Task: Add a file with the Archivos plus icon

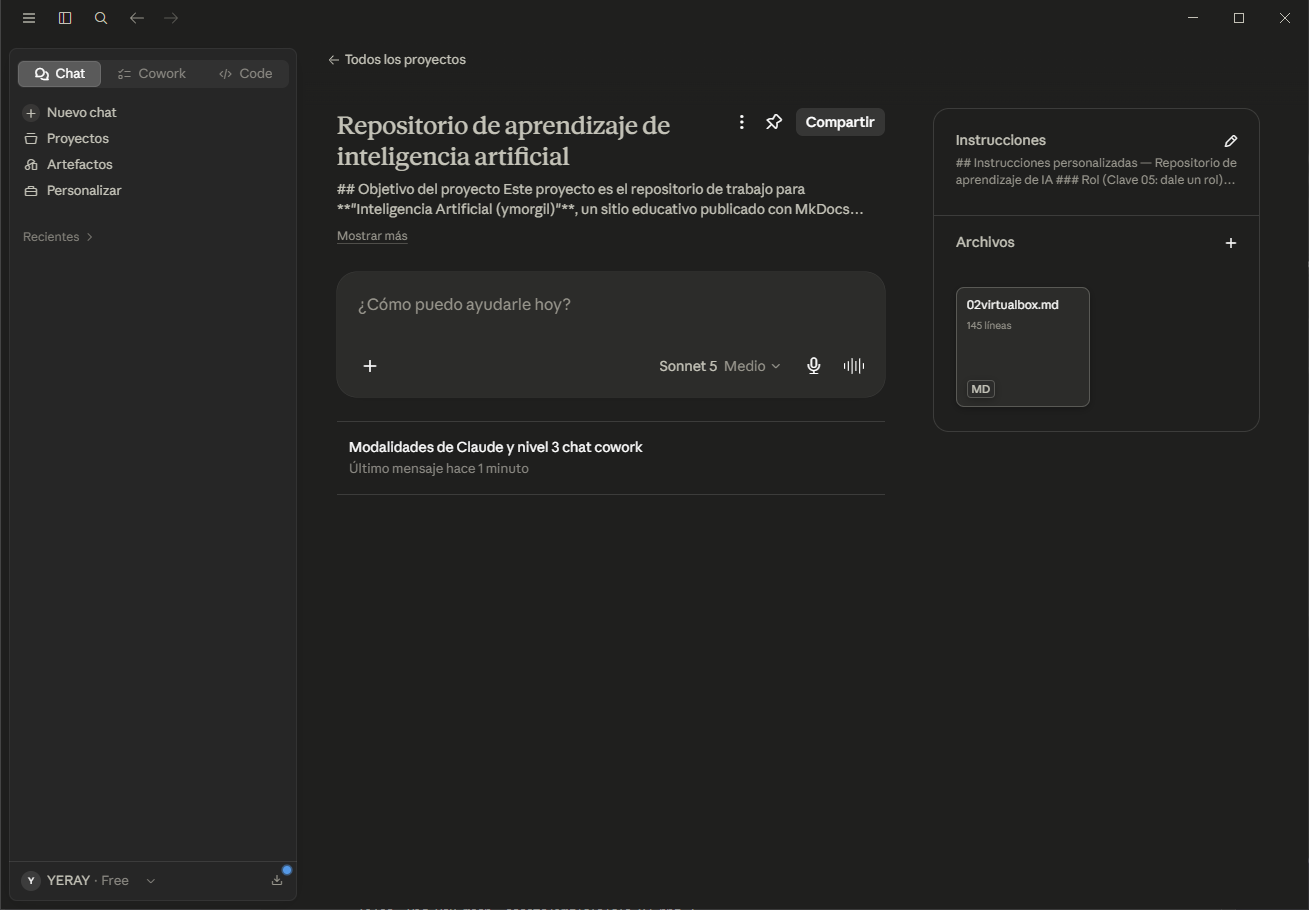Action: pos(1231,243)
